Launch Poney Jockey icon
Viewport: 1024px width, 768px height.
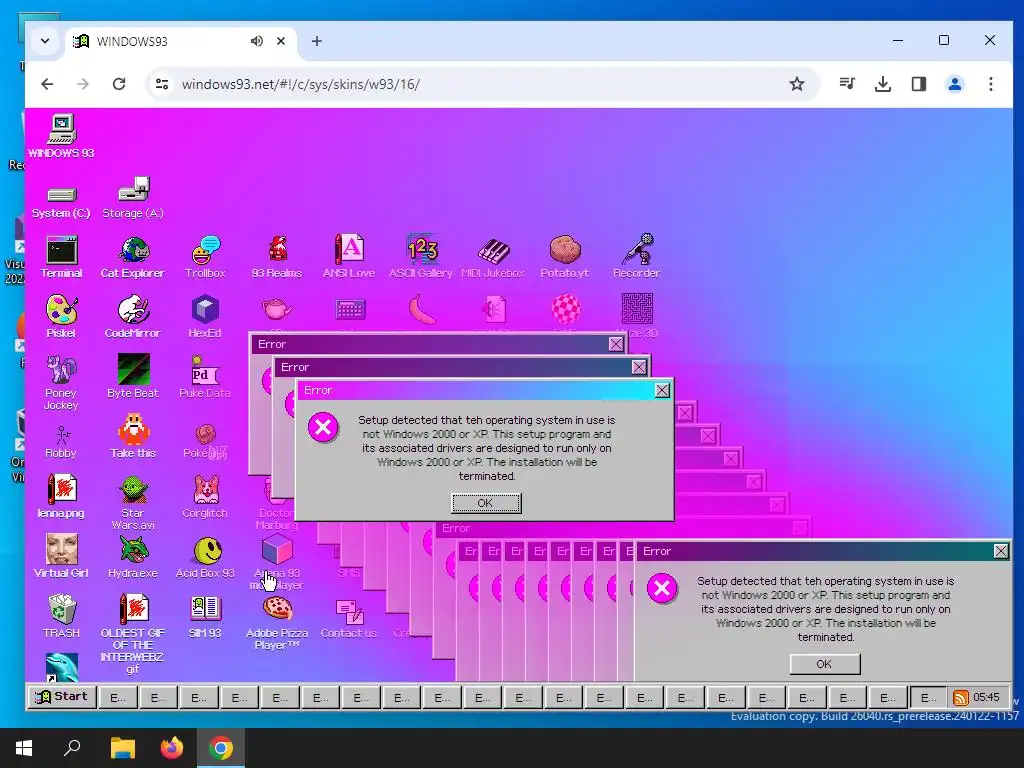(61, 383)
